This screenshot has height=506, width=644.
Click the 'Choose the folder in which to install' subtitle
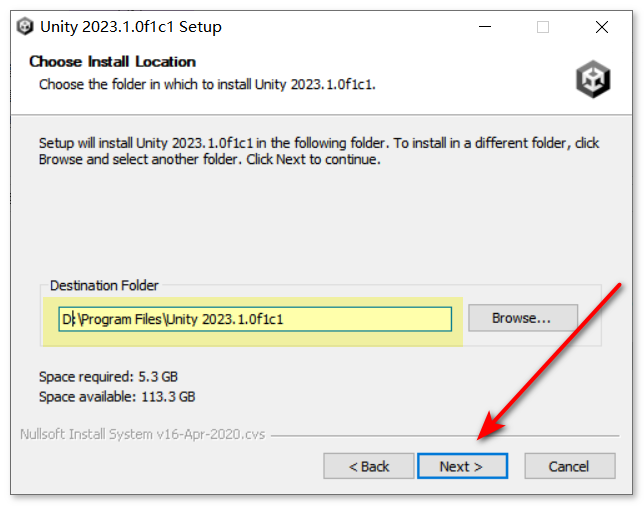coord(207,85)
